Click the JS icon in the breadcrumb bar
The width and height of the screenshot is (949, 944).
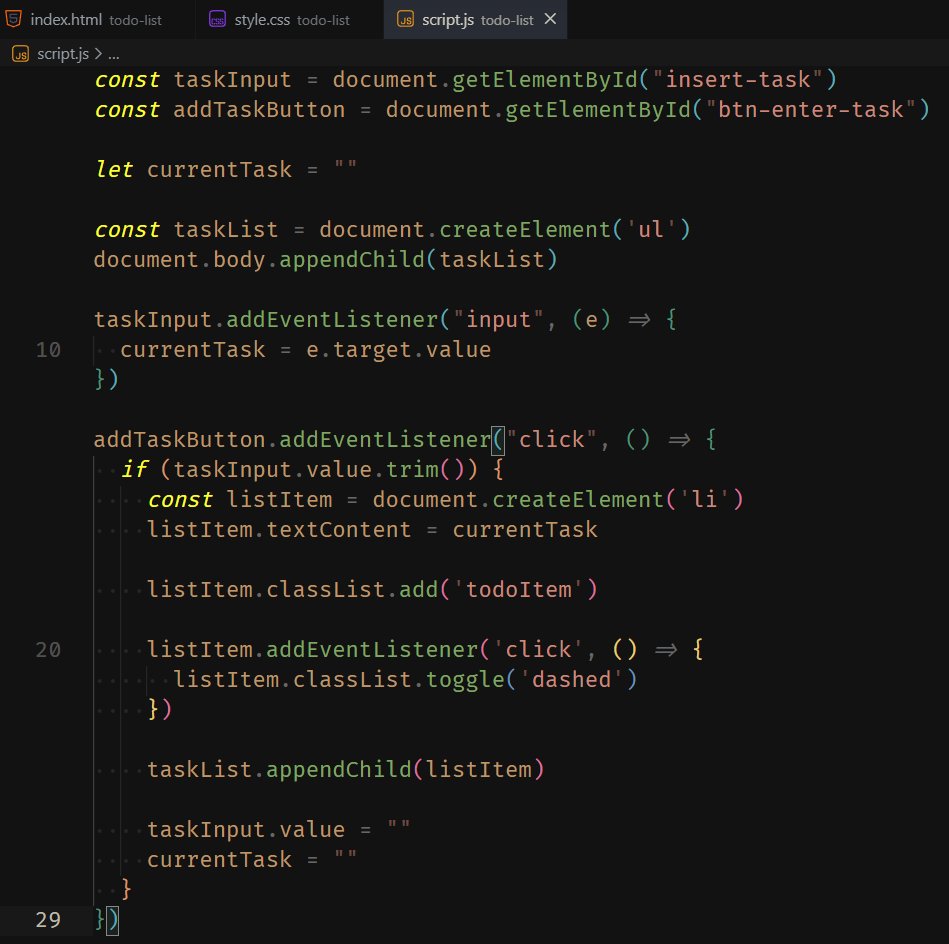[x=21, y=54]
